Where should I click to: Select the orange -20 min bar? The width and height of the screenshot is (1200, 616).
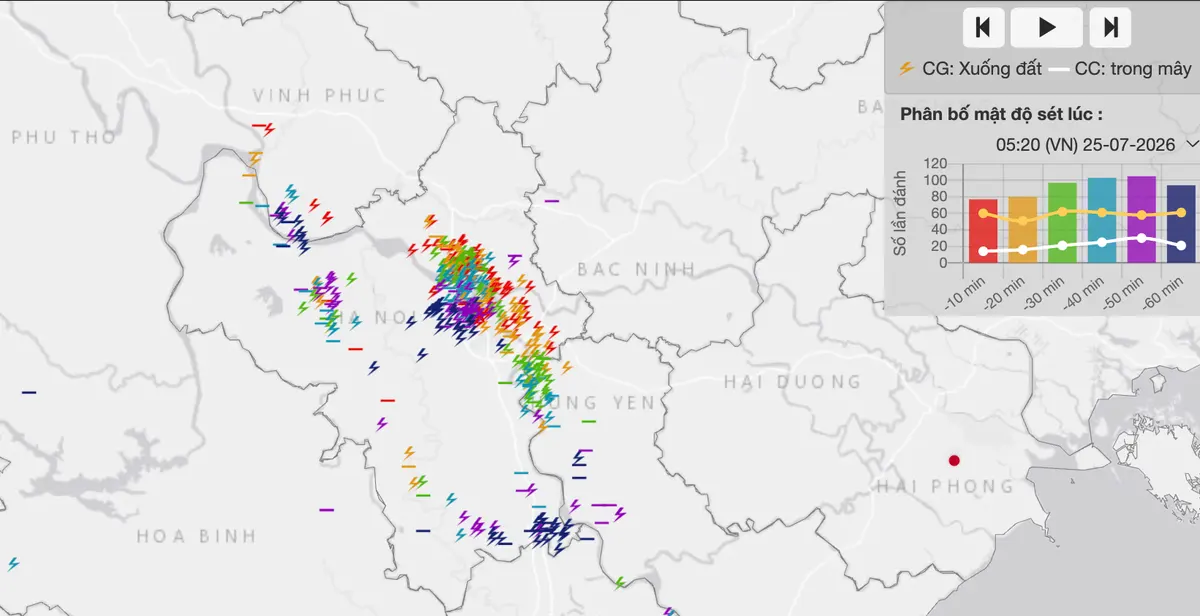[x=1022, y=229]
